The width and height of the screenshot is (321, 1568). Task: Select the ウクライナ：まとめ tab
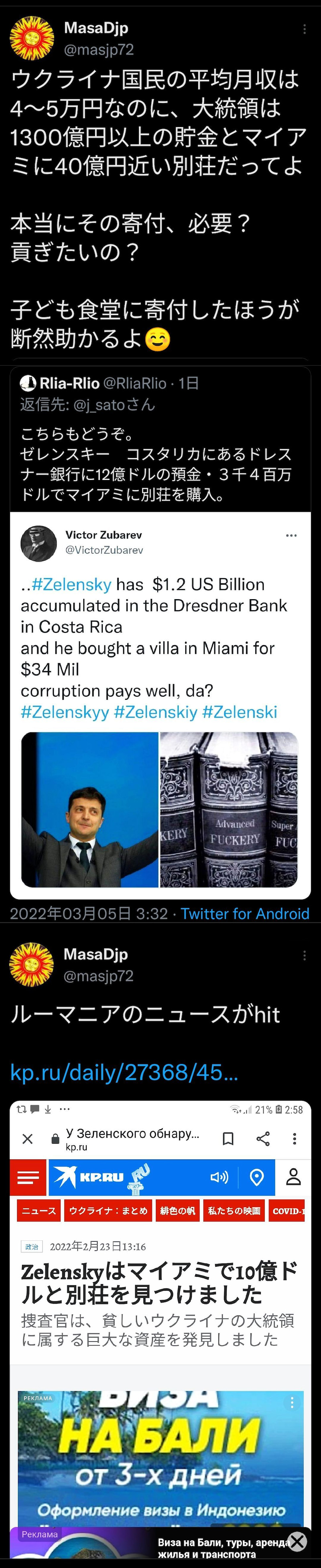(108, 1211)
